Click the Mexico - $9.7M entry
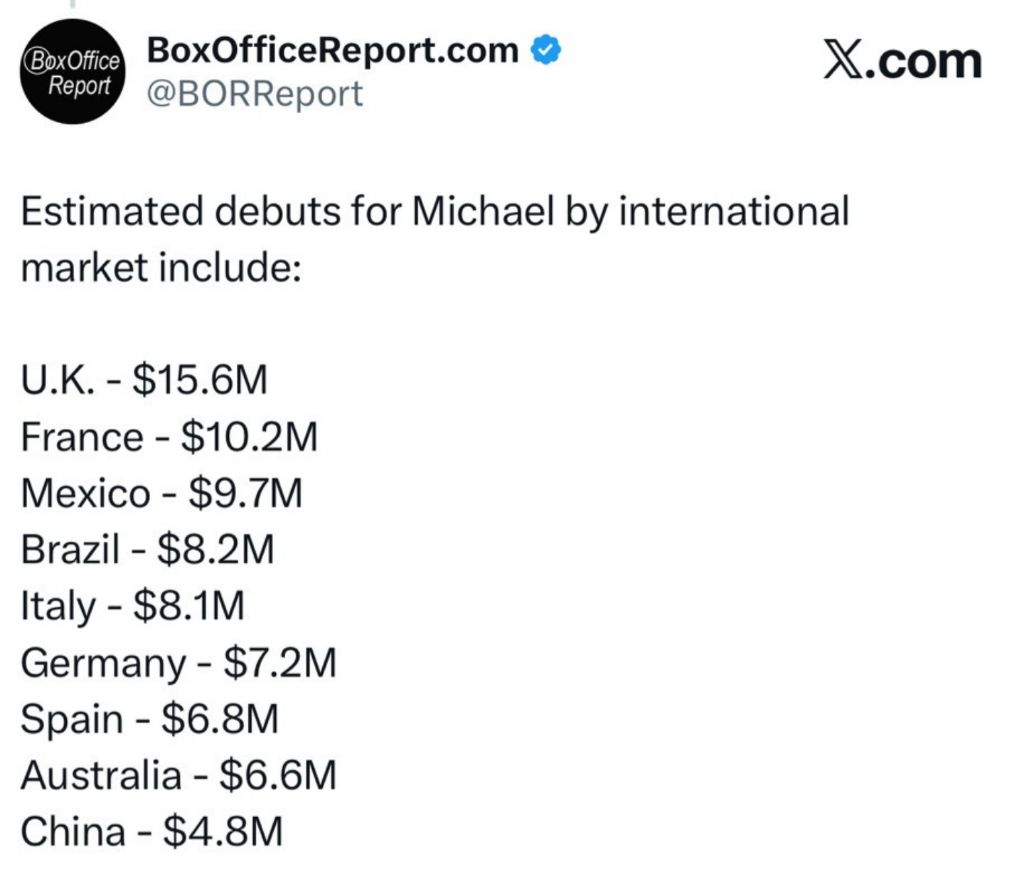The height and width of the screenshot is (889, 1024). pos(161,493)
